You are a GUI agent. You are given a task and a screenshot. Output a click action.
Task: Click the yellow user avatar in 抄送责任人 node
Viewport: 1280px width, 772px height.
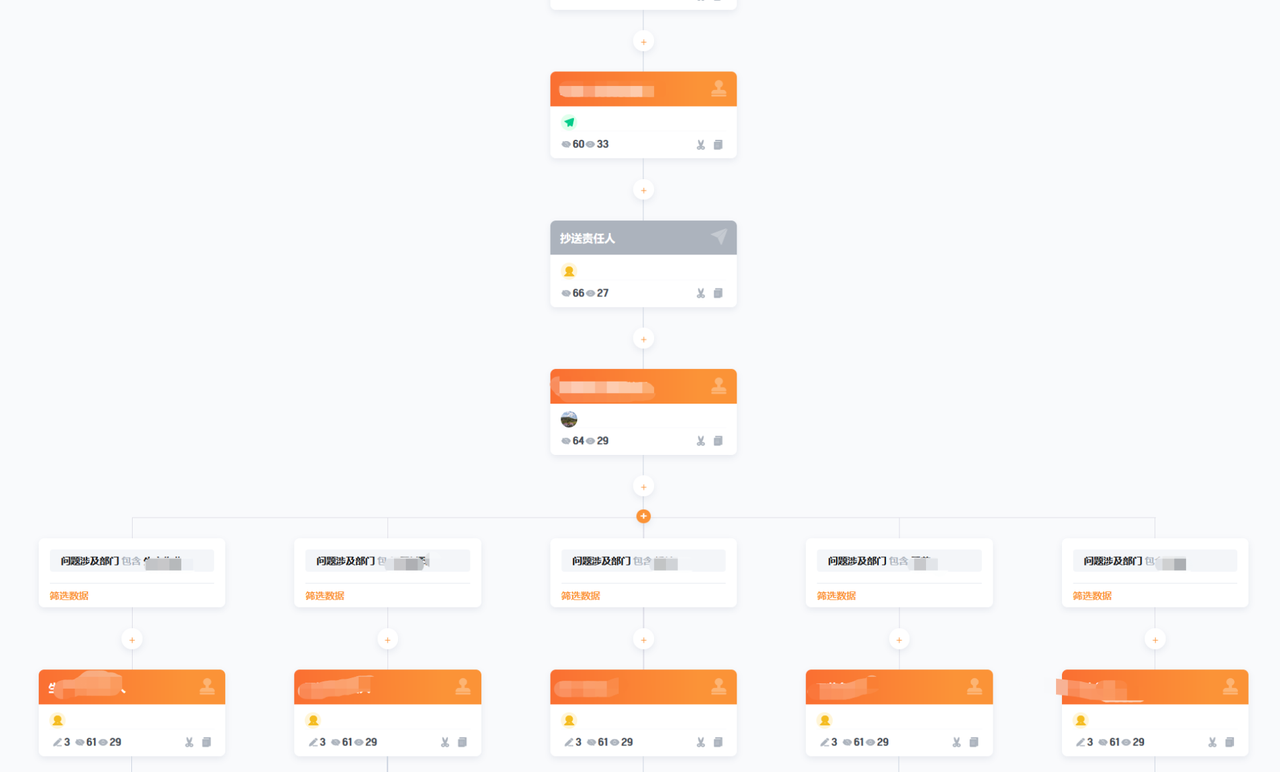coord(569,271)
